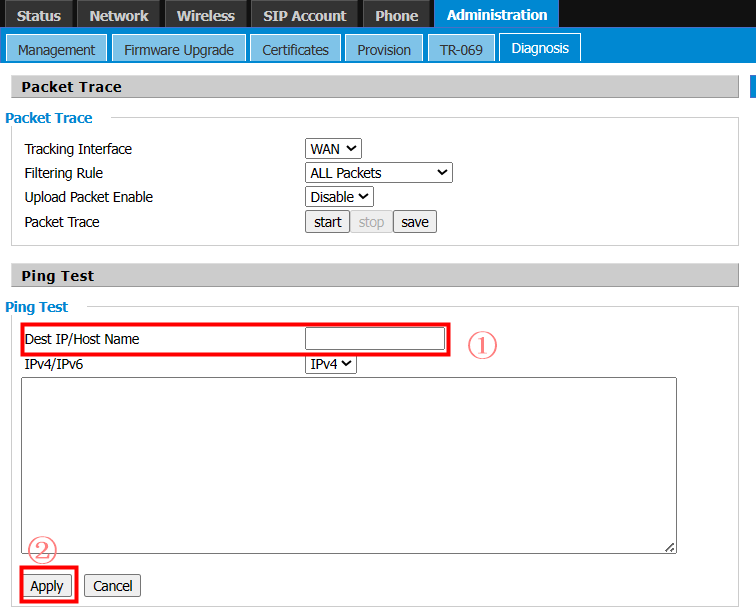
Task: Click the IPv4/IPv6 label text
Action: pyautogui.click(x=54, y=364)
